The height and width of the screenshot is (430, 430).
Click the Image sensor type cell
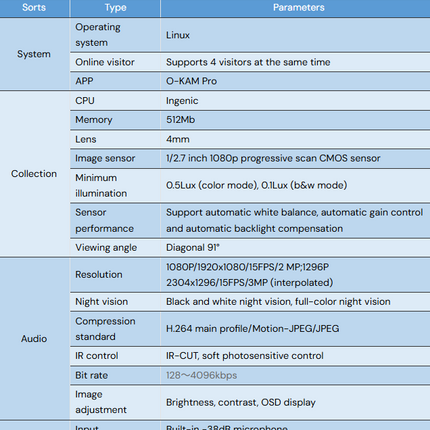(115, 158)
